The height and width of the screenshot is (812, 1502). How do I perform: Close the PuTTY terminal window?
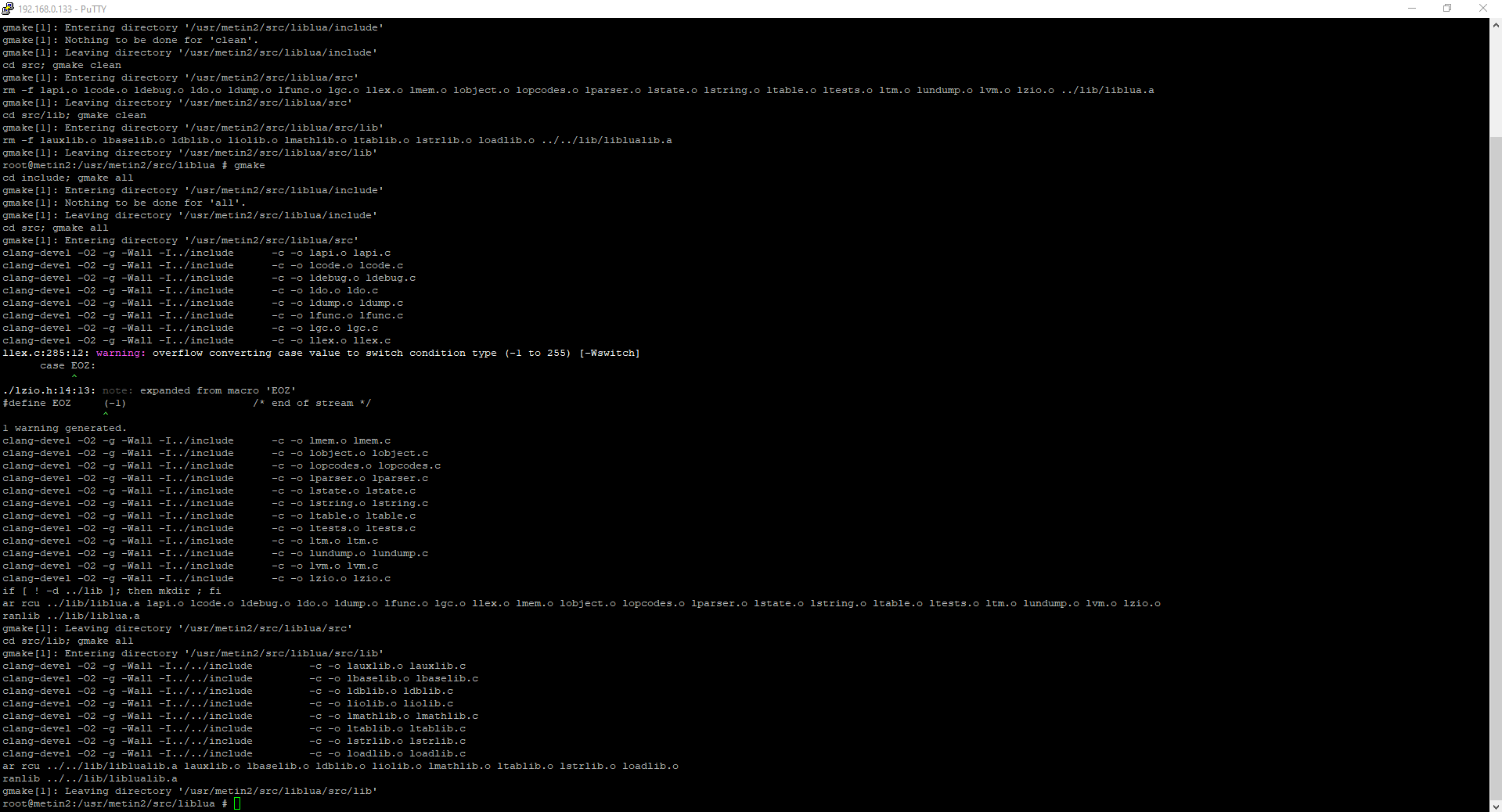(1482, 9)
